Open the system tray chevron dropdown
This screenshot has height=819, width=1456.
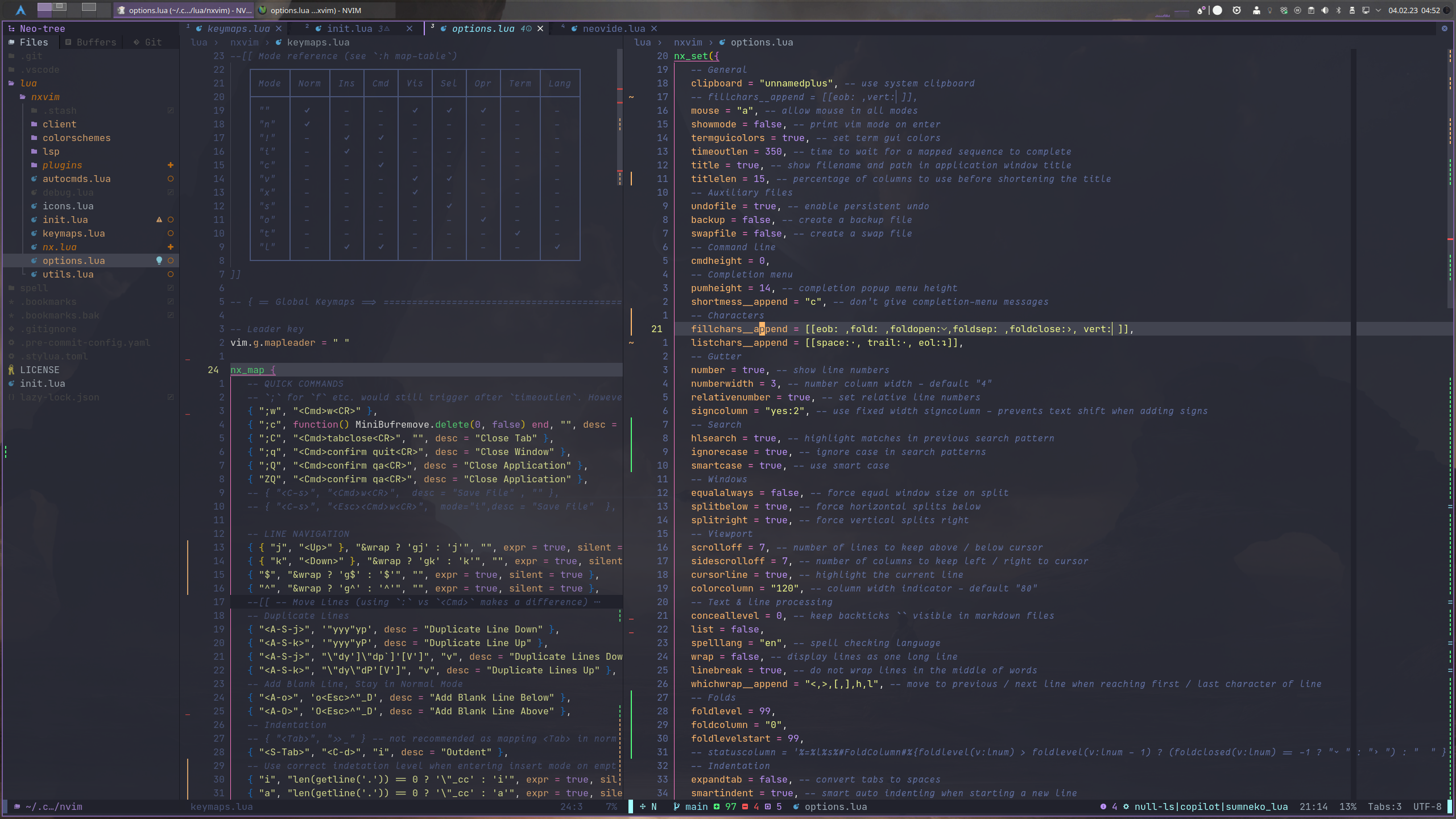point(1379,10)
